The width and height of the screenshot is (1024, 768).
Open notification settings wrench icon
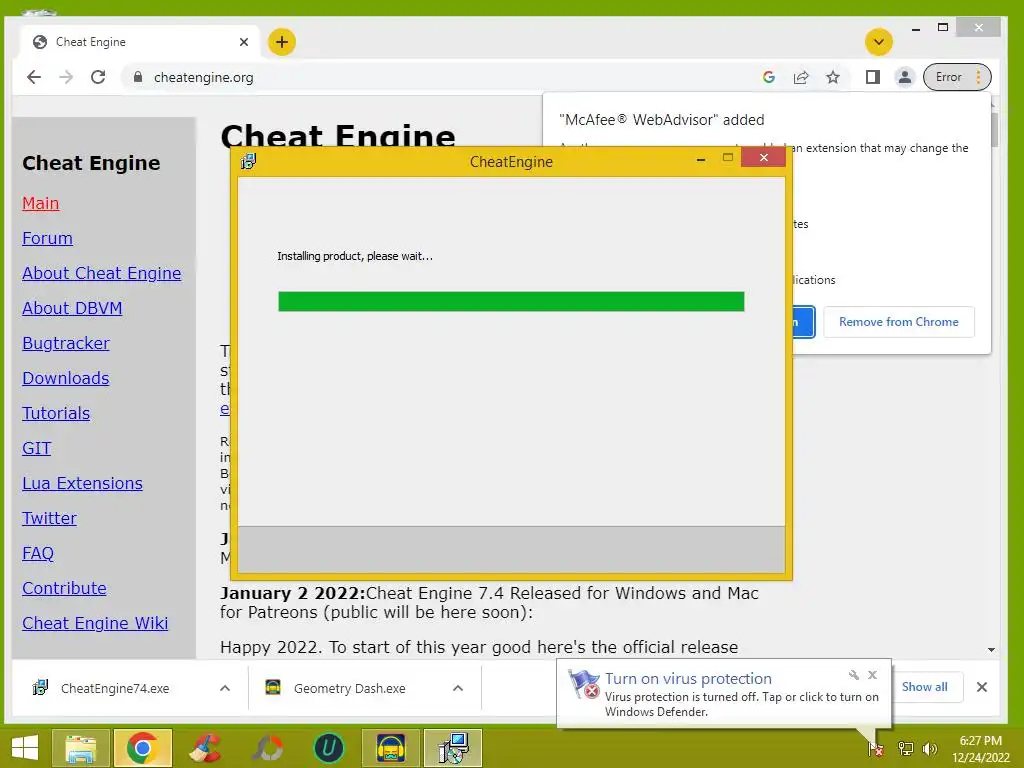tap(853, 675)
